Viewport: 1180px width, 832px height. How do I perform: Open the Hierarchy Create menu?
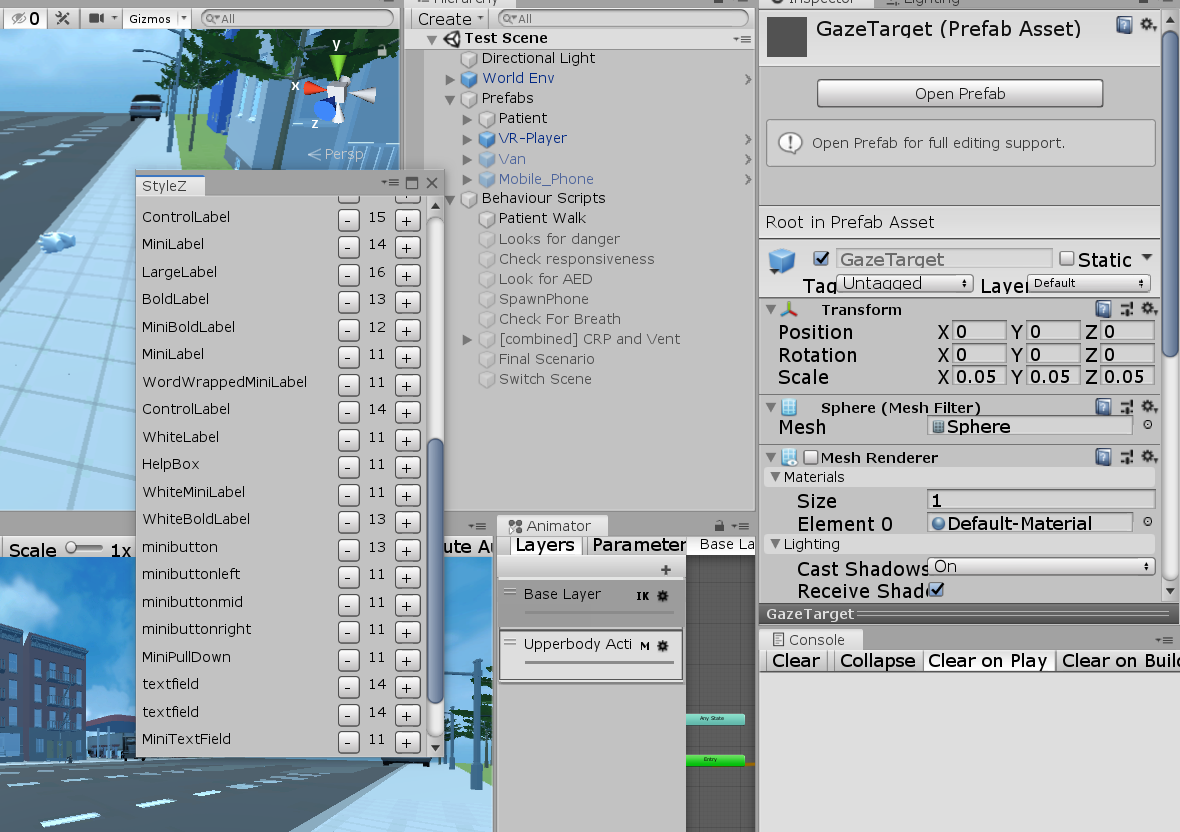coord(450,19)
